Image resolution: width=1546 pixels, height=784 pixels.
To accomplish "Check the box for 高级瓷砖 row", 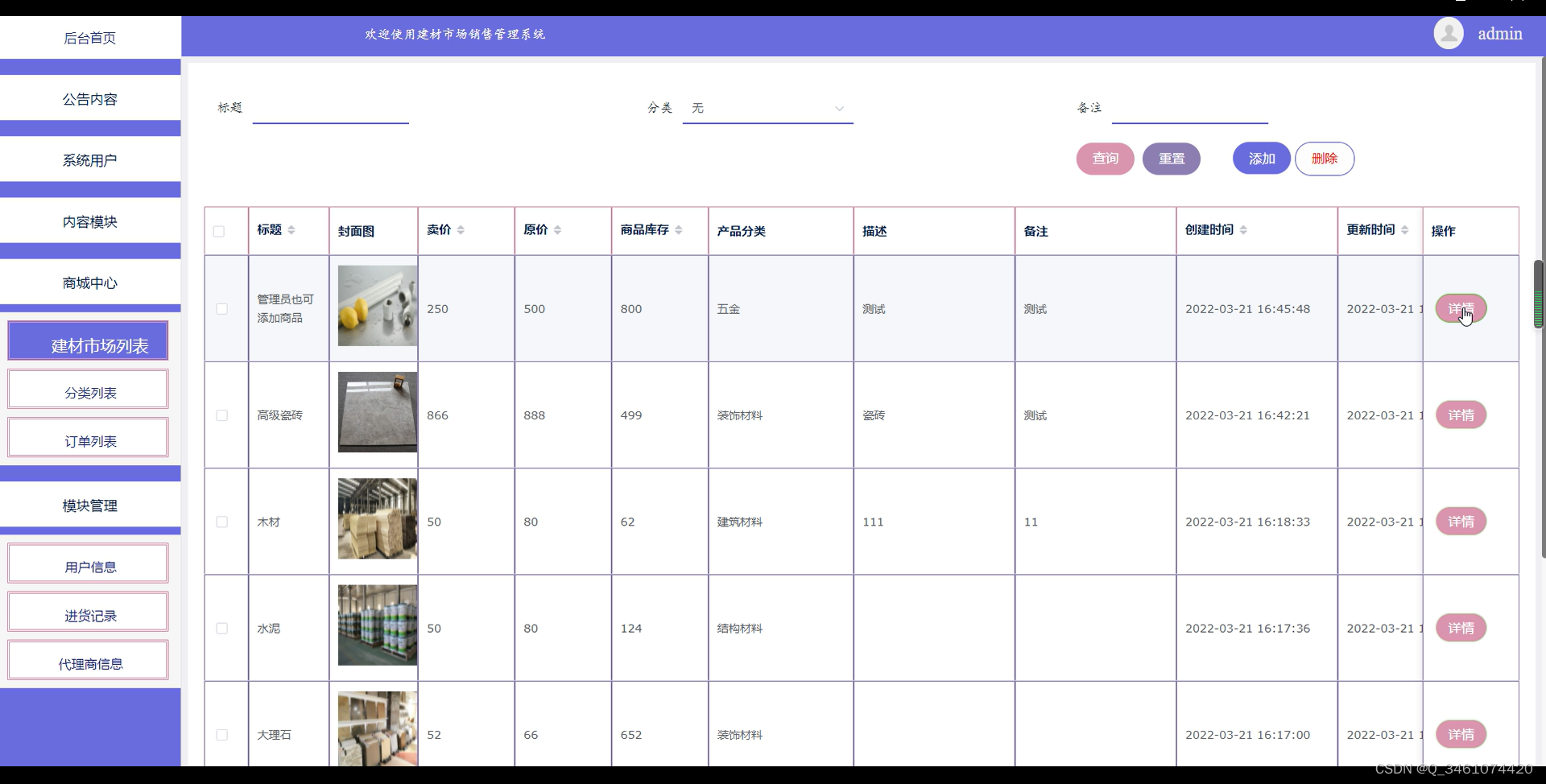I will (x=222, y=415).
